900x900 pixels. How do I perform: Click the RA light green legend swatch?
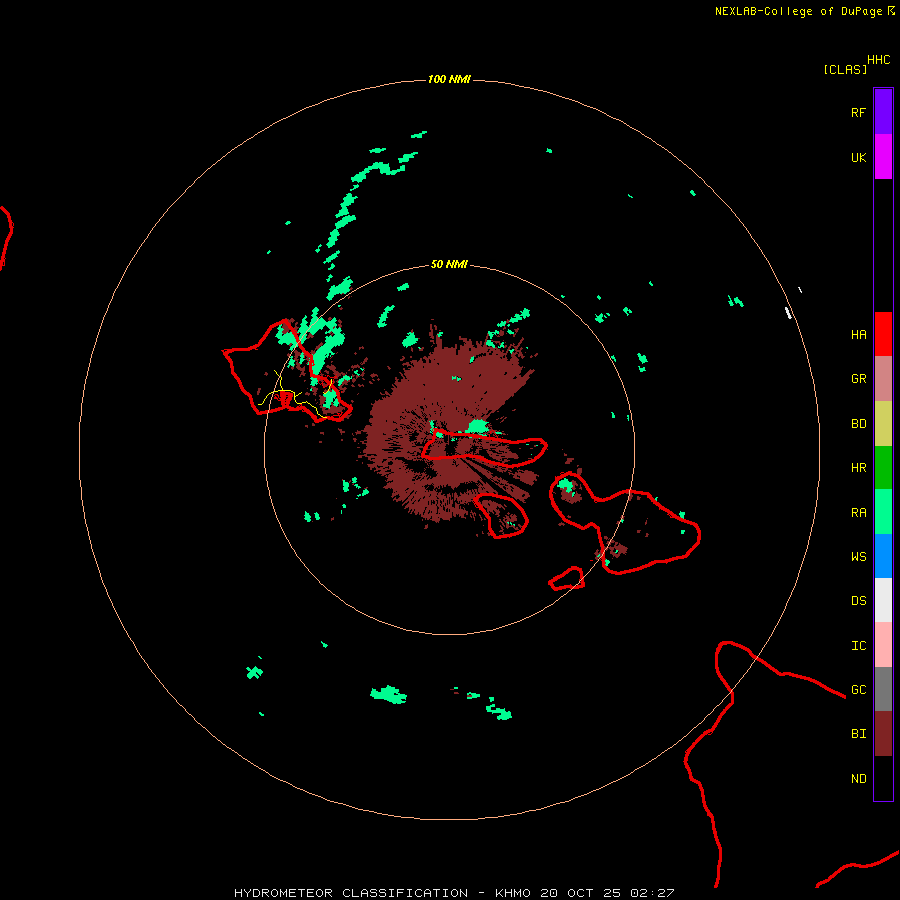[883, 512]
